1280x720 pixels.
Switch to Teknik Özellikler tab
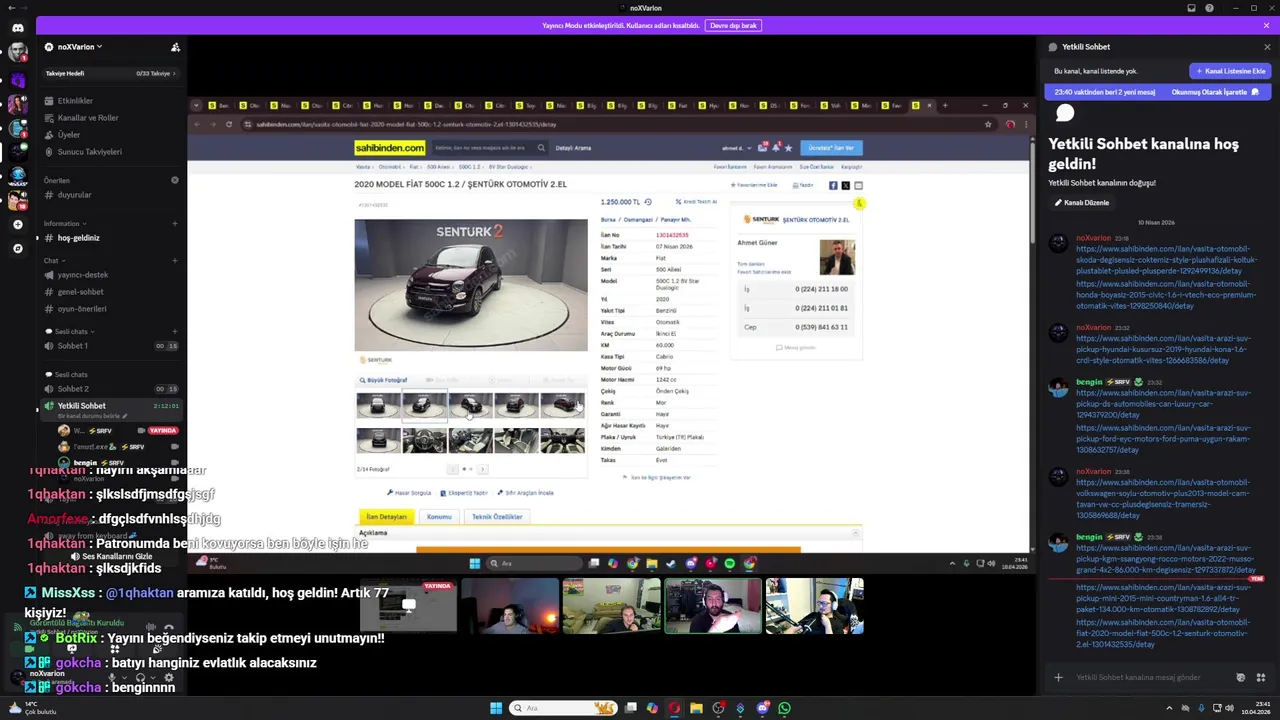(x=497, y=517)
